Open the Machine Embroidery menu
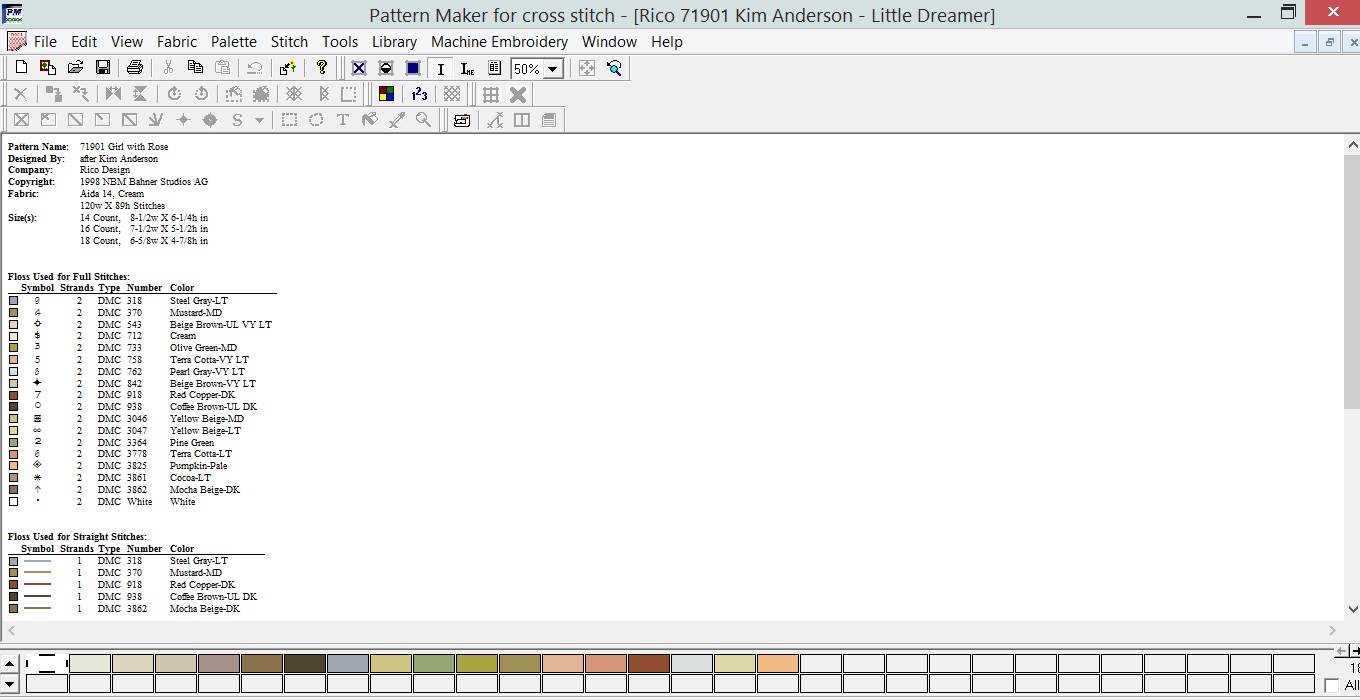This screenshot has height=700, width=1360. tap(499, 42)
